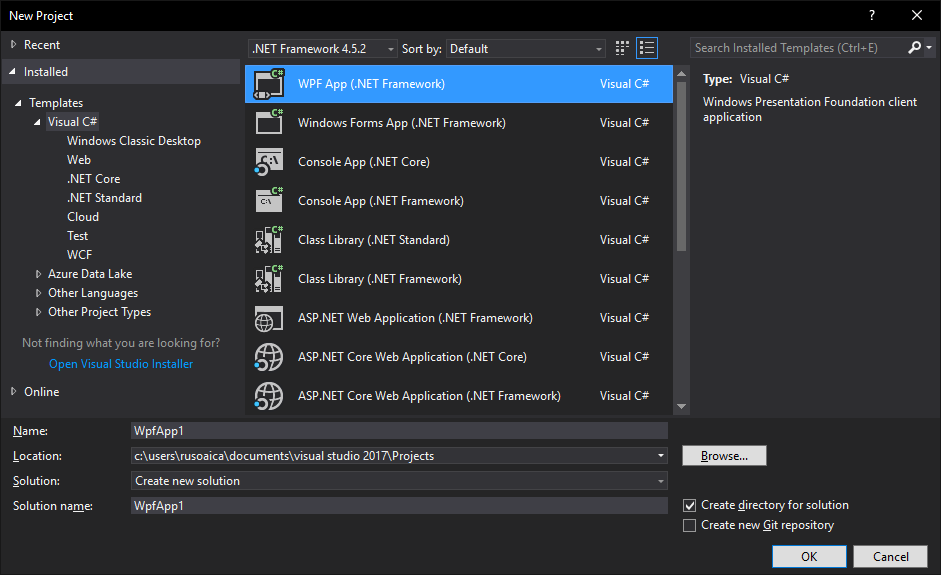
Task: Select the Web category
Action: [x=79, y=160]
